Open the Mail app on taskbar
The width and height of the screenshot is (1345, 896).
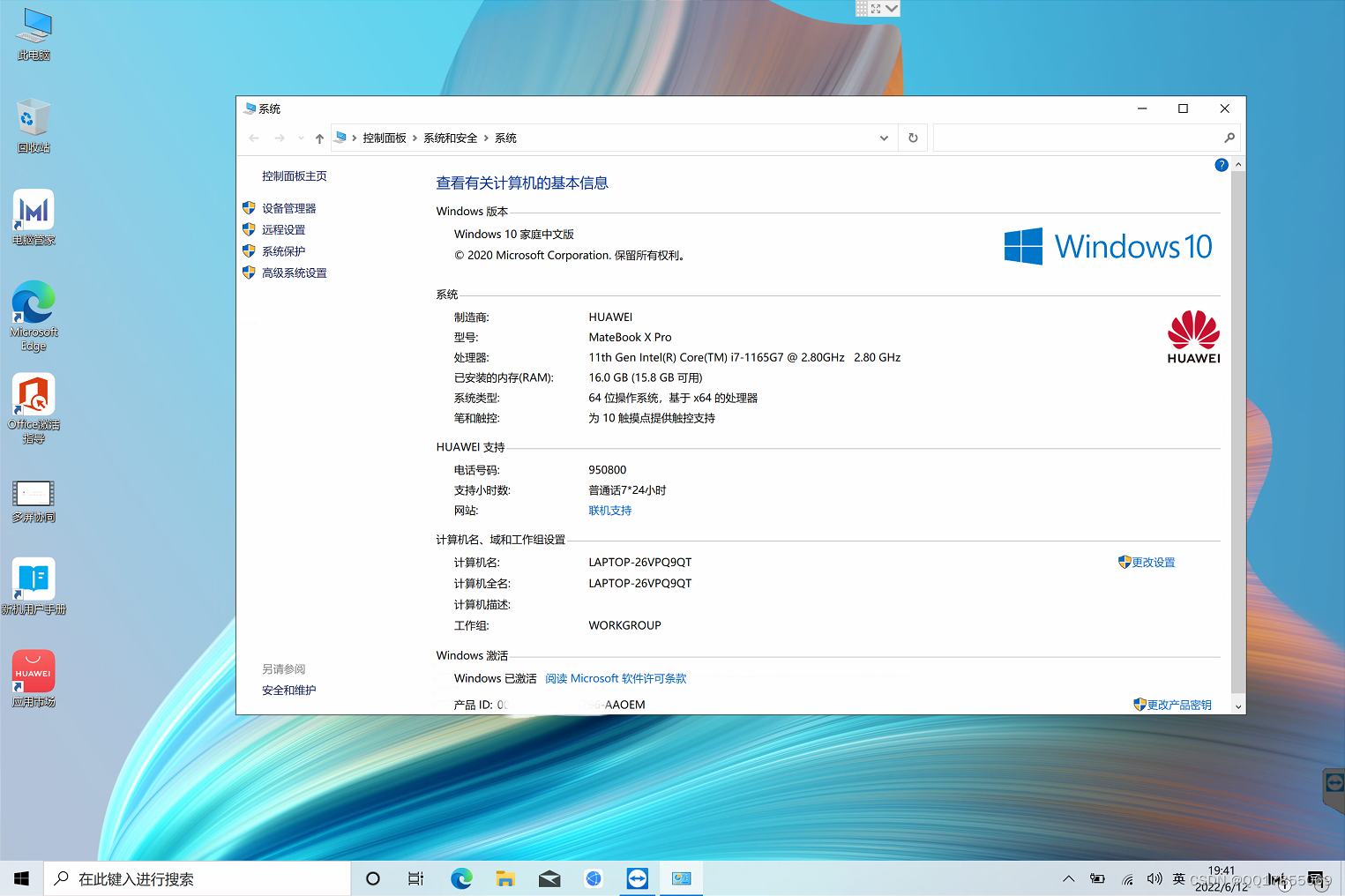tap(549, 878)
